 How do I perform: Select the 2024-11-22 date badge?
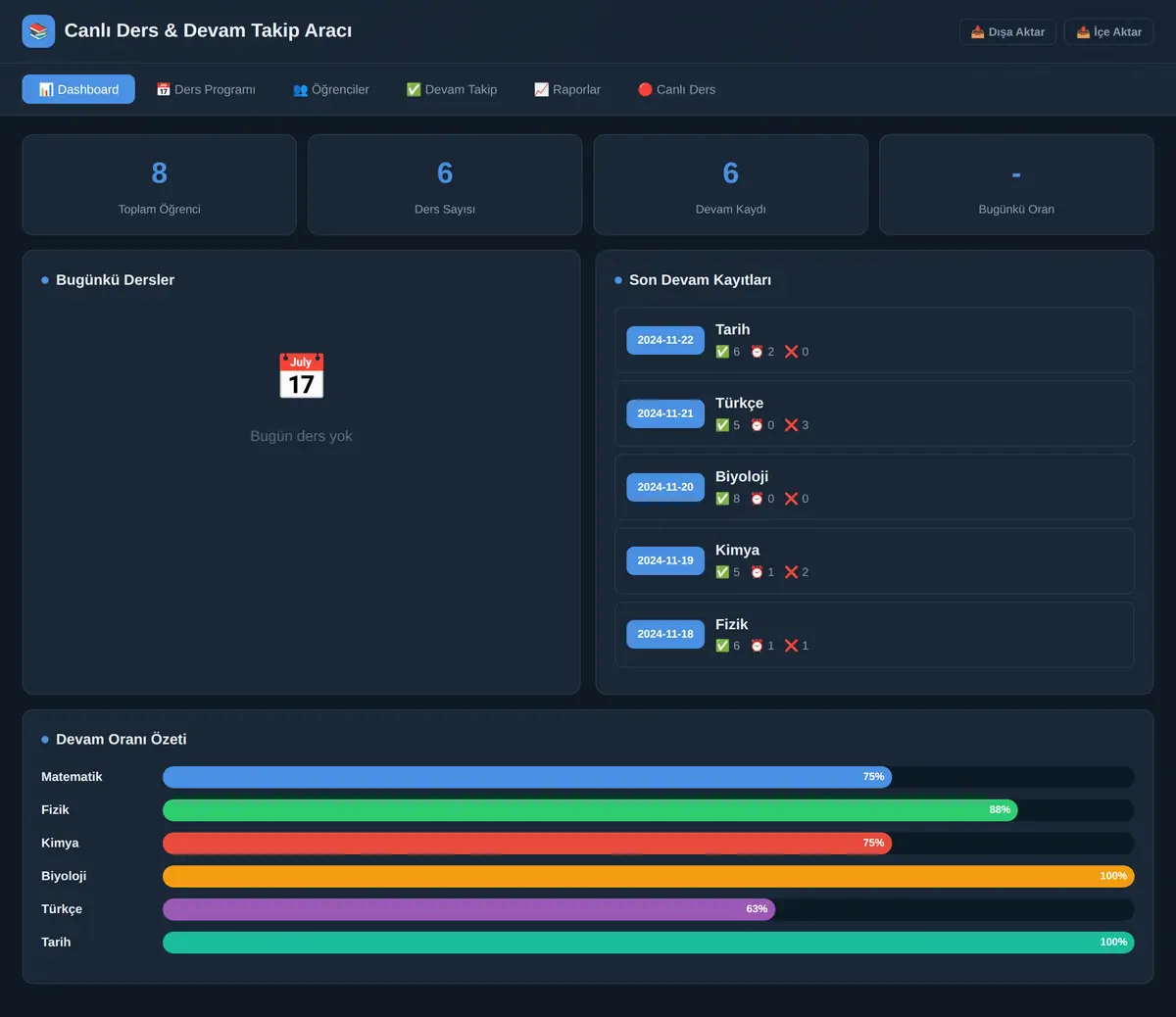pos(665,340)
